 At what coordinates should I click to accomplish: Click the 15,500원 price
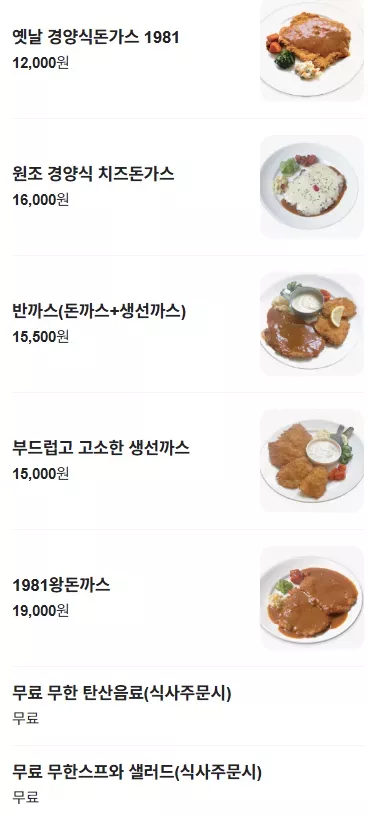[x=41, y=337]
